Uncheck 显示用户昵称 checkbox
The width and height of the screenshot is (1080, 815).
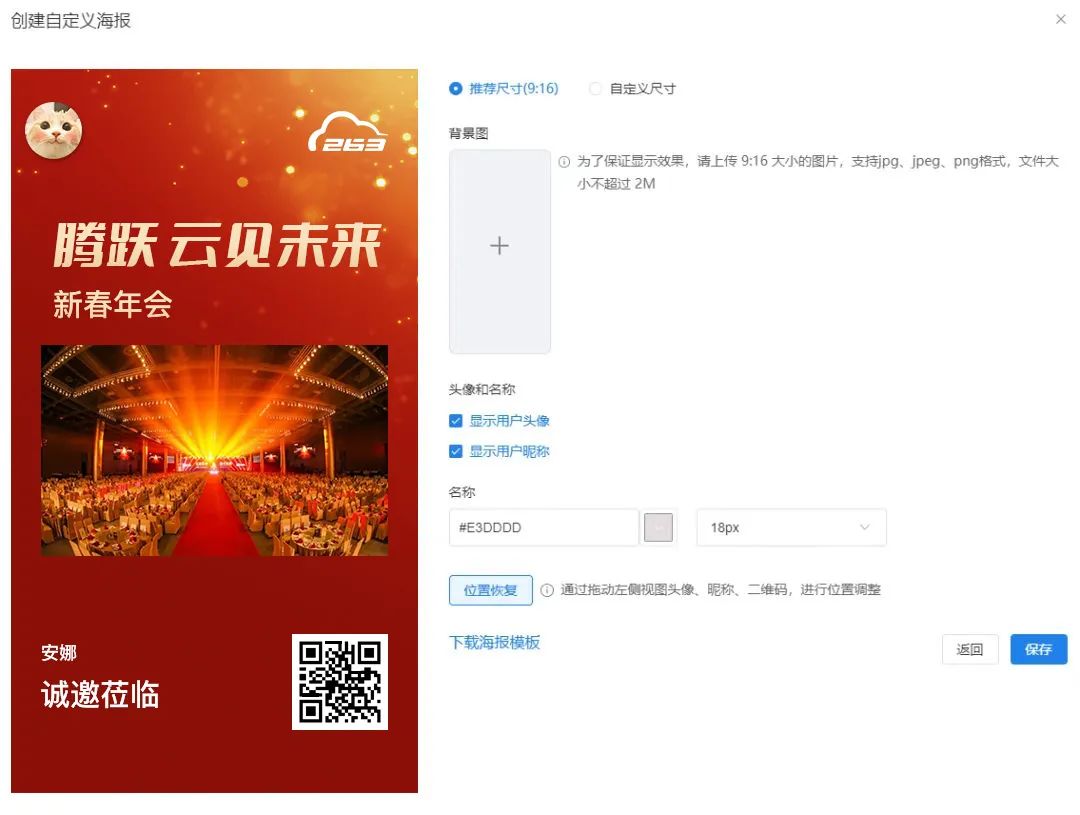coord(455,452)
